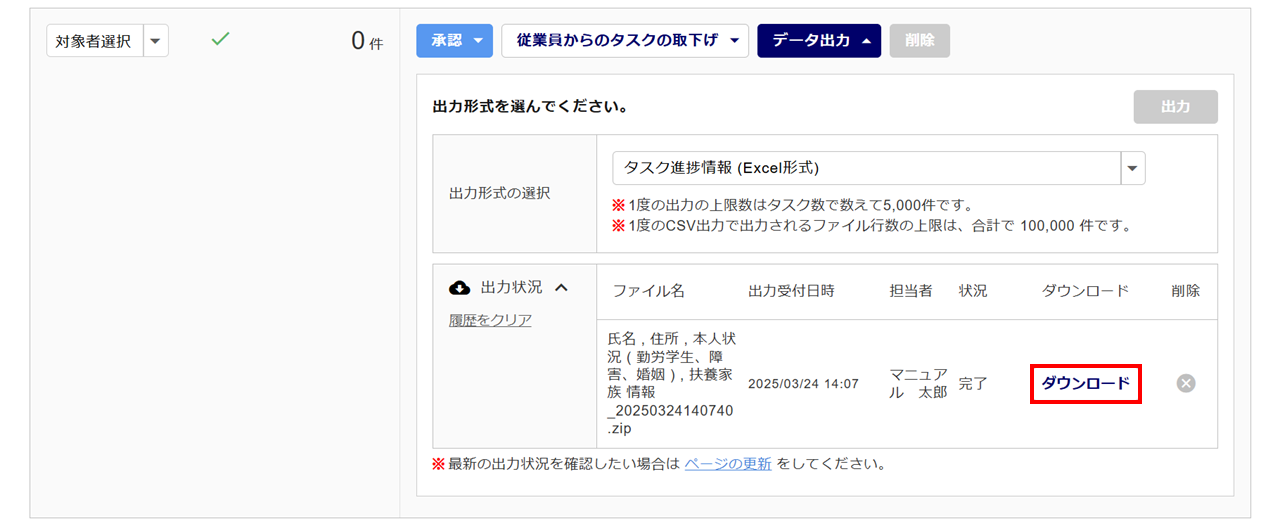Click the cloud download icon beside 出力状況
The width and height of the screenshot is (1280, 526).
(x=460, y=288)
